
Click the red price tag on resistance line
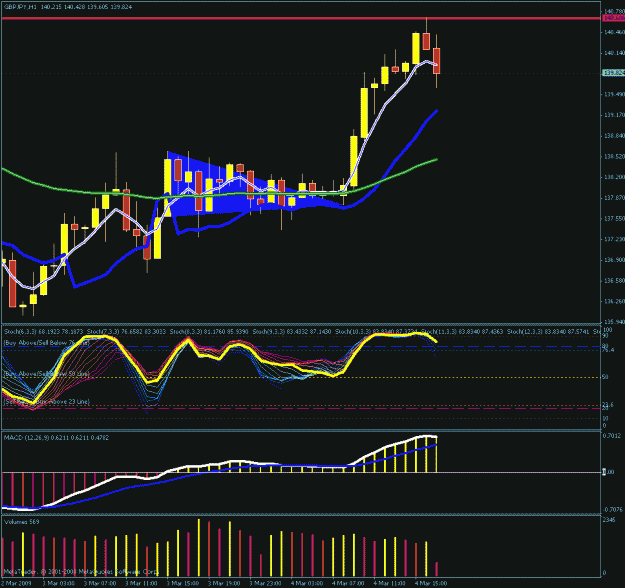coord(614,18)
